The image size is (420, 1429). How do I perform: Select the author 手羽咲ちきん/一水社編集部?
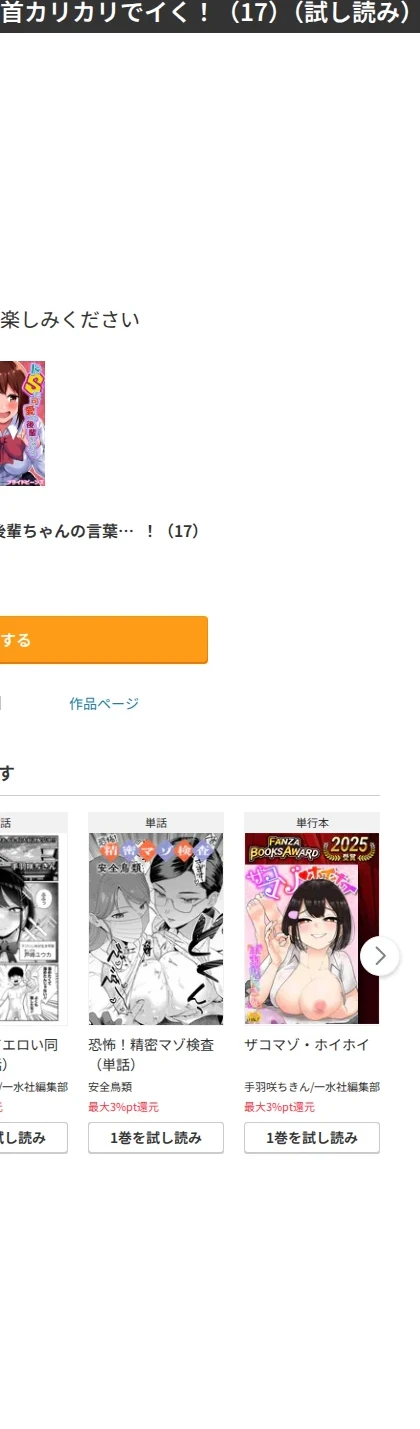[312, 1087]
